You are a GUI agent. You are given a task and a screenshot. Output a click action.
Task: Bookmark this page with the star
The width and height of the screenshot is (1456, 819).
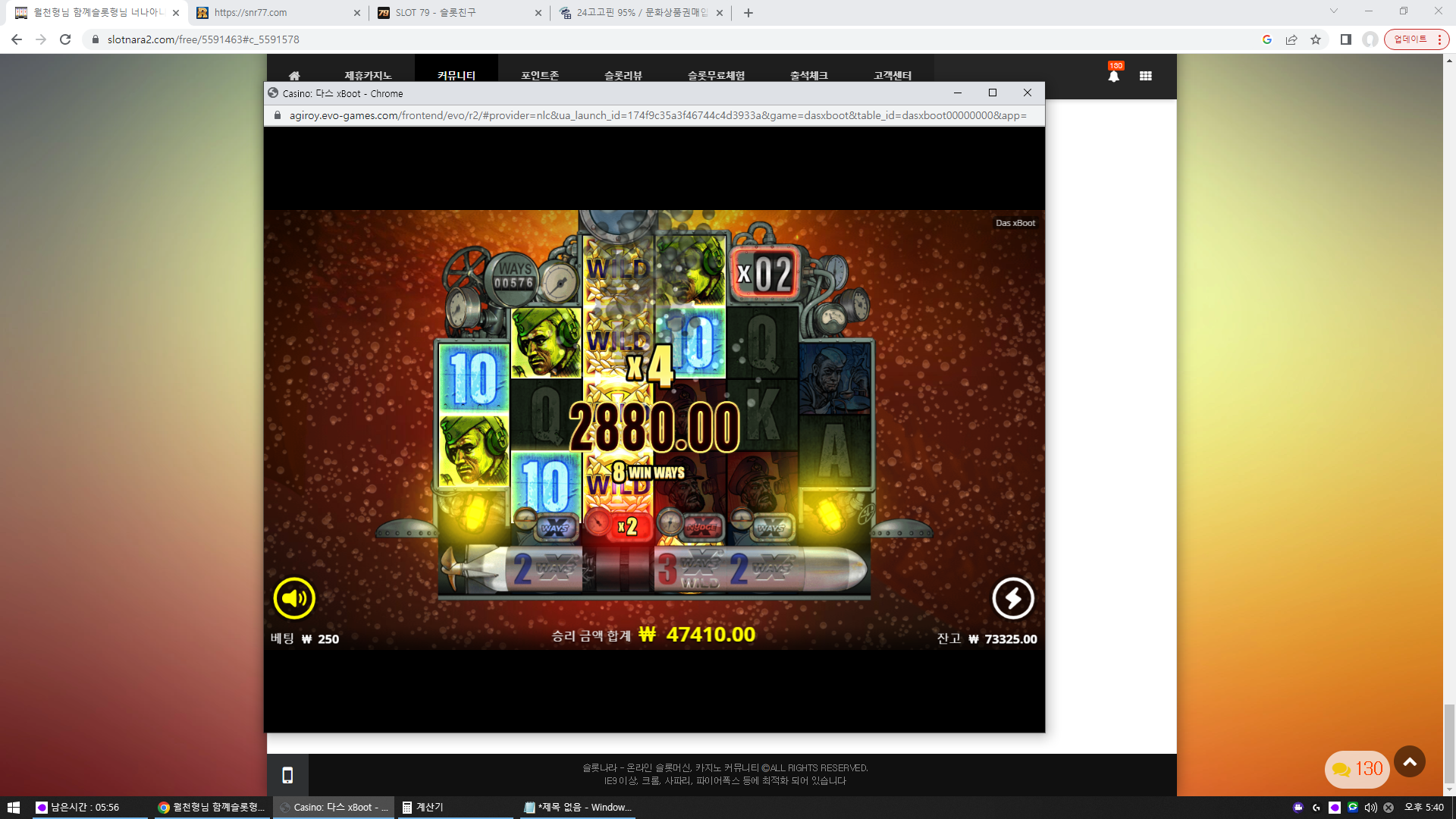[1316, 39]
